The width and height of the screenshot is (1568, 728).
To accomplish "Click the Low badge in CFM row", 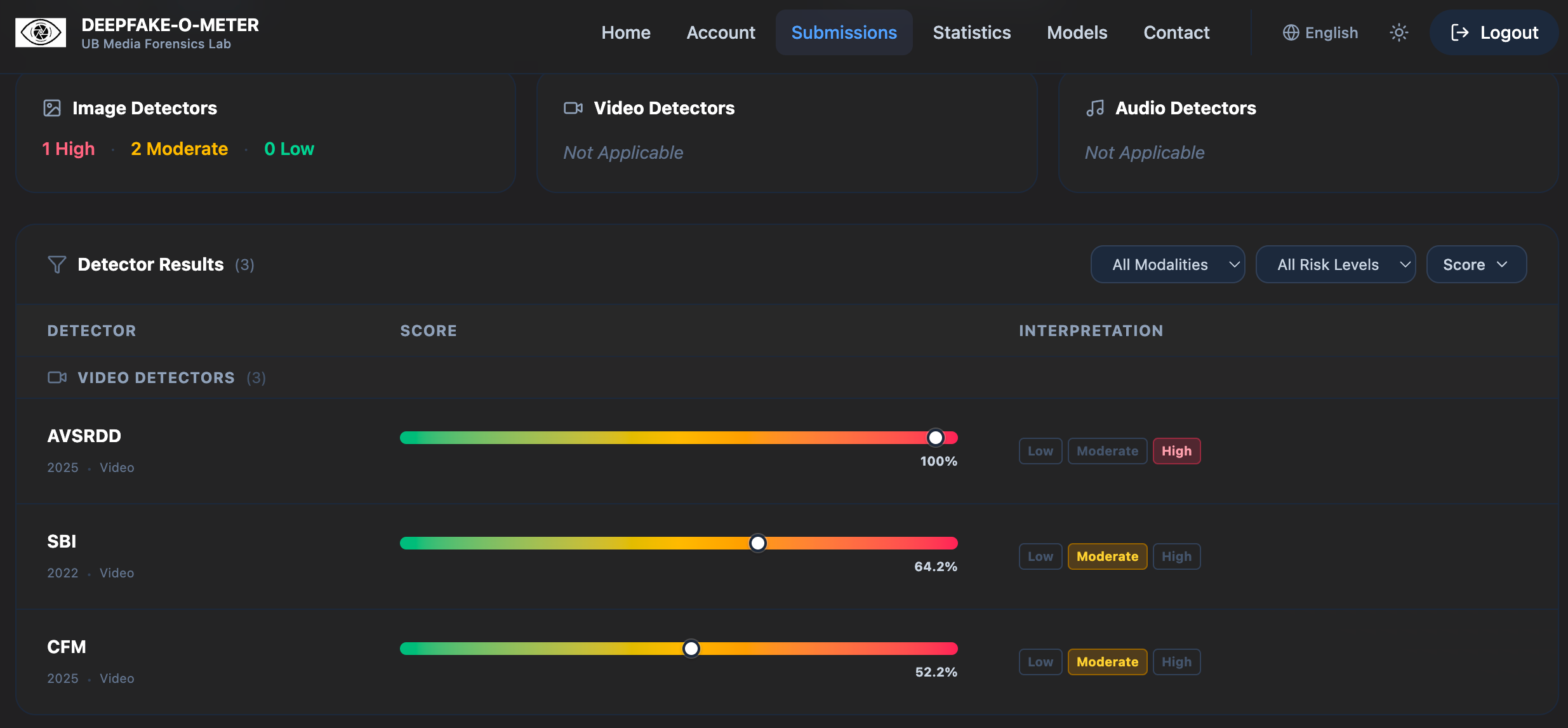I will (1040, 662).
